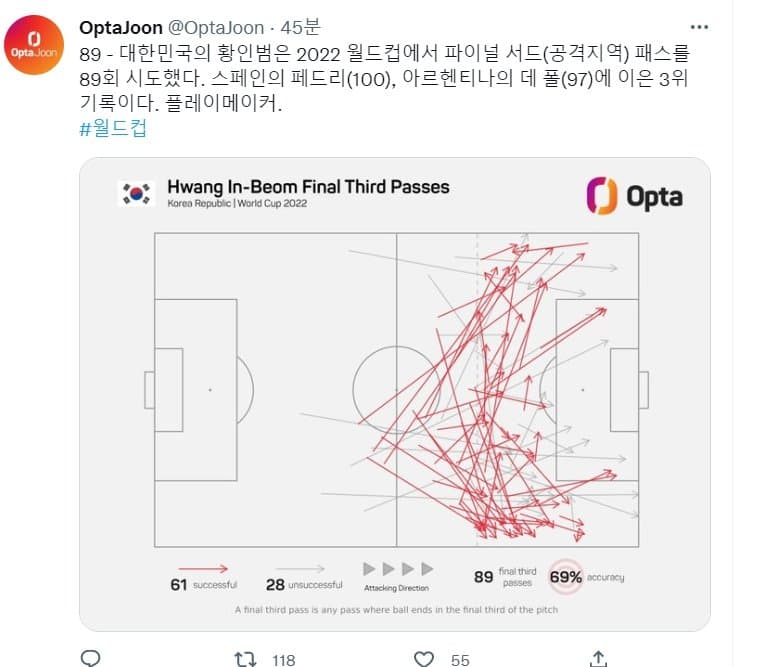The image size is (761, 667).
Task: Click the Hwang In-Beom Final Third Passes title
Action: point(308,187)
